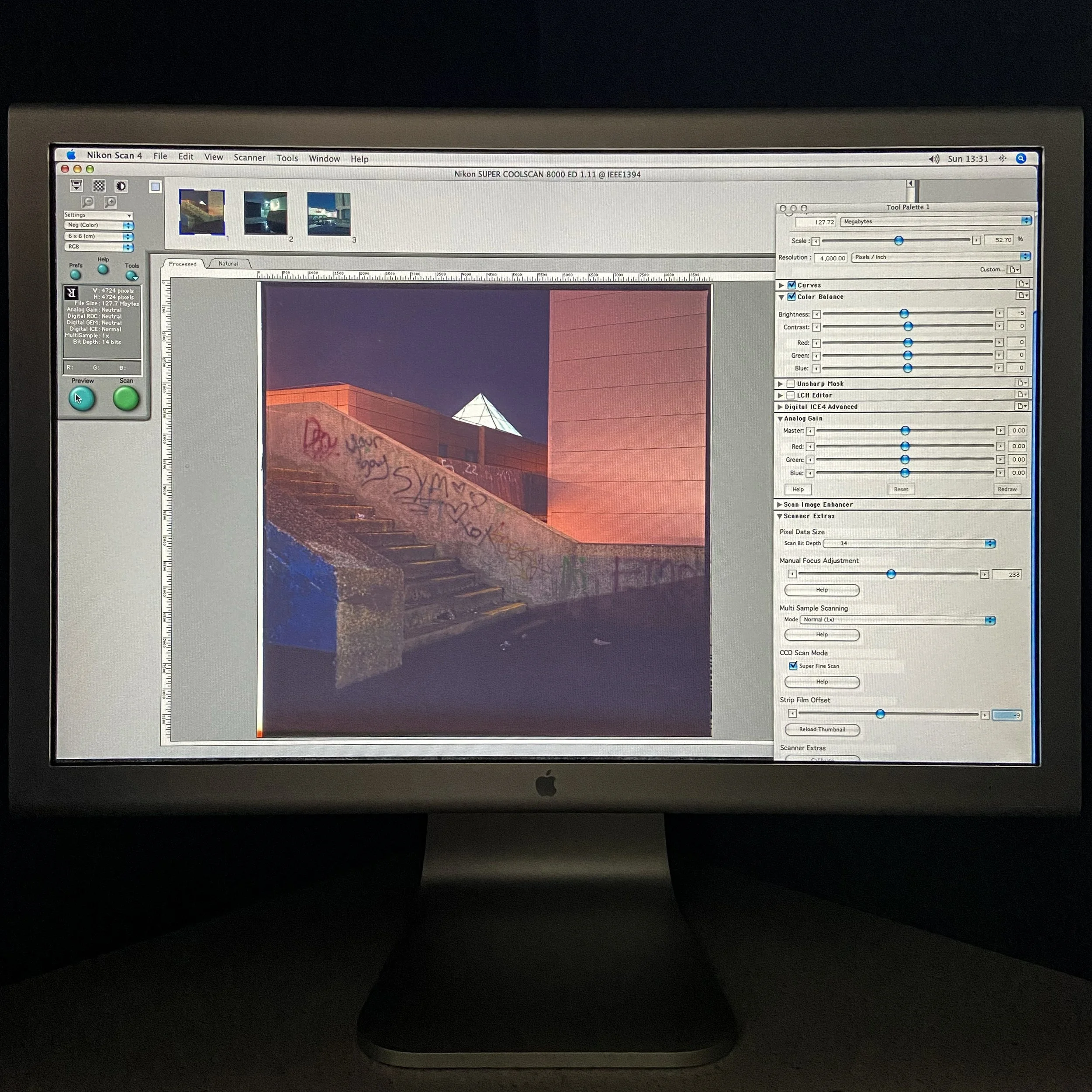Click the Brightness slider handle
The image size is (1092, 1092).
(x=904, y=313)
